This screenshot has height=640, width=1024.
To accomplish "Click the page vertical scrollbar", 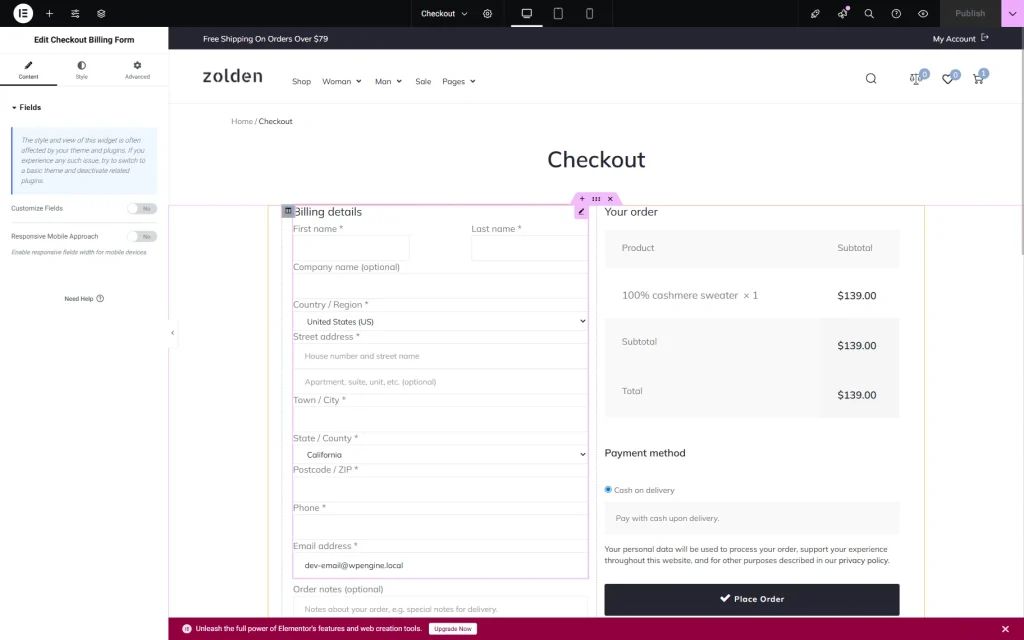I will coord(1021,140).
